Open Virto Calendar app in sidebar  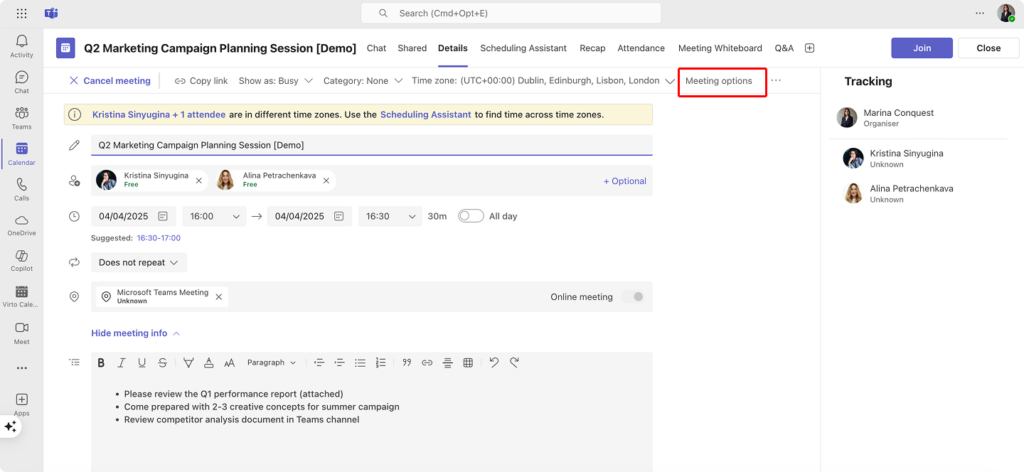pyautogui.click(x=22, y=296)
